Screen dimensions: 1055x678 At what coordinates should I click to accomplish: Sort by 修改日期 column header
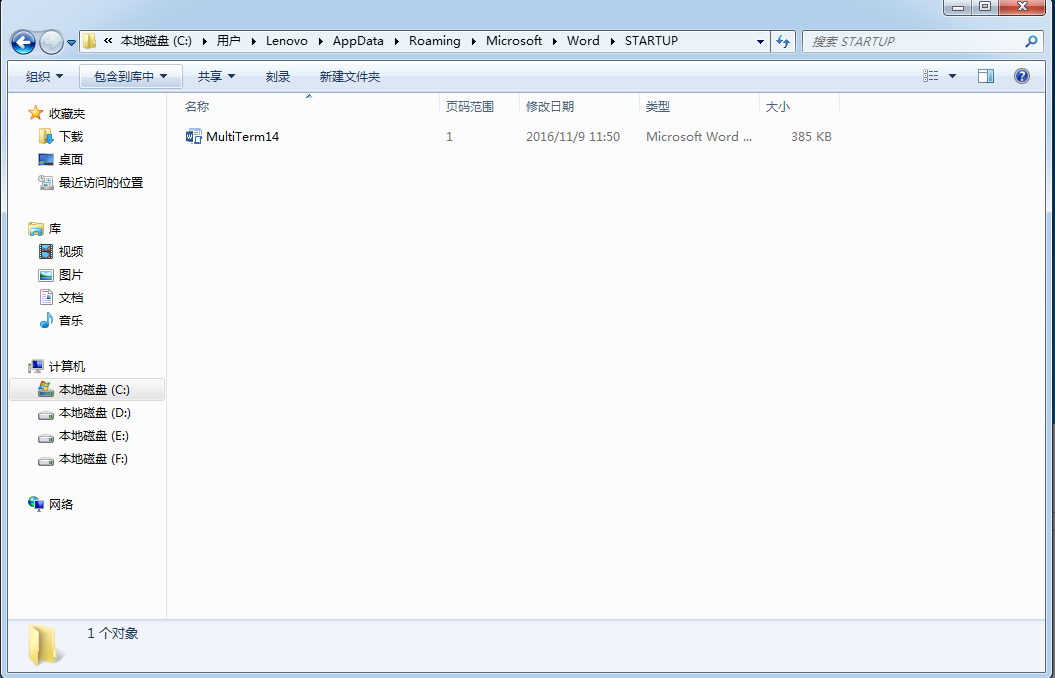(550, 107)
